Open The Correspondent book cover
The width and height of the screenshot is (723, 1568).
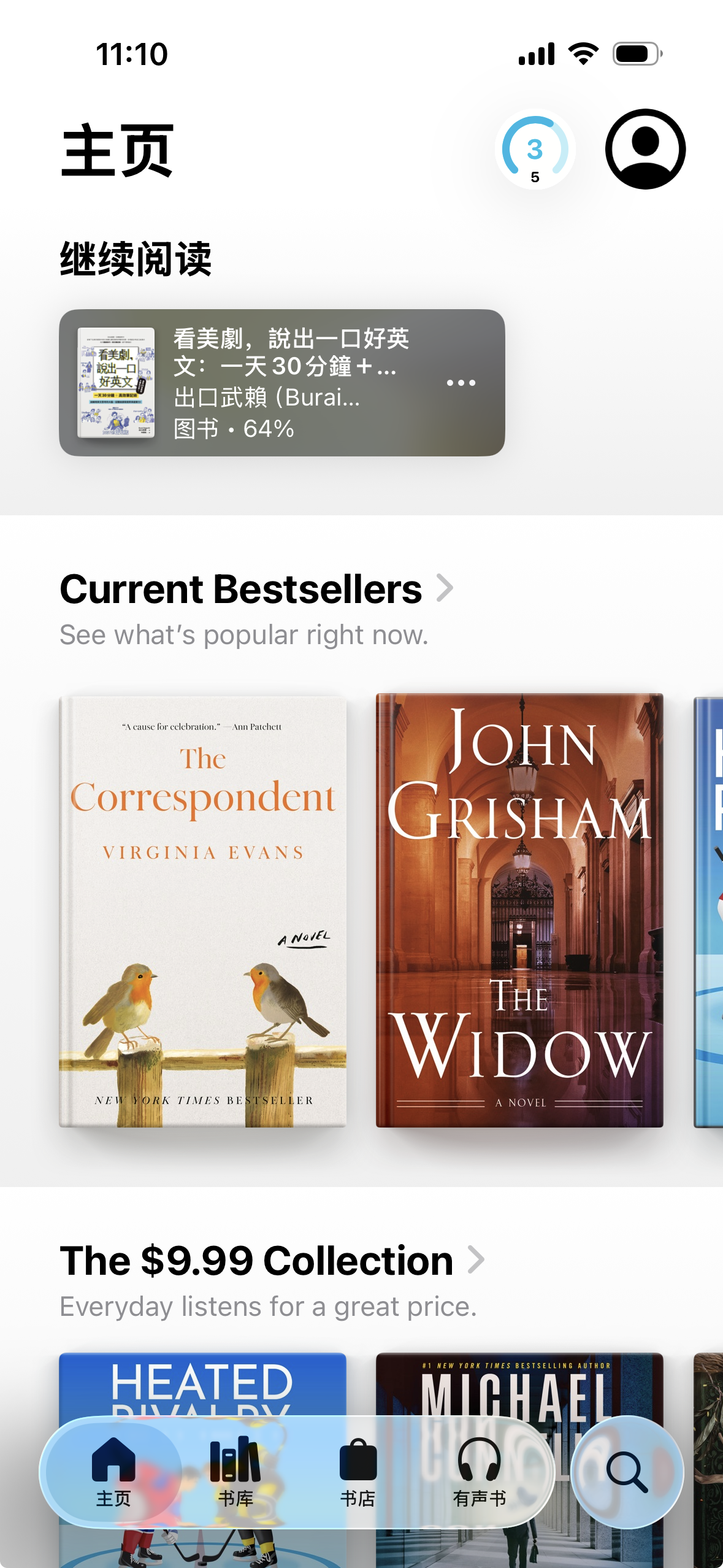pyautogui.click(x=203, y=911)
